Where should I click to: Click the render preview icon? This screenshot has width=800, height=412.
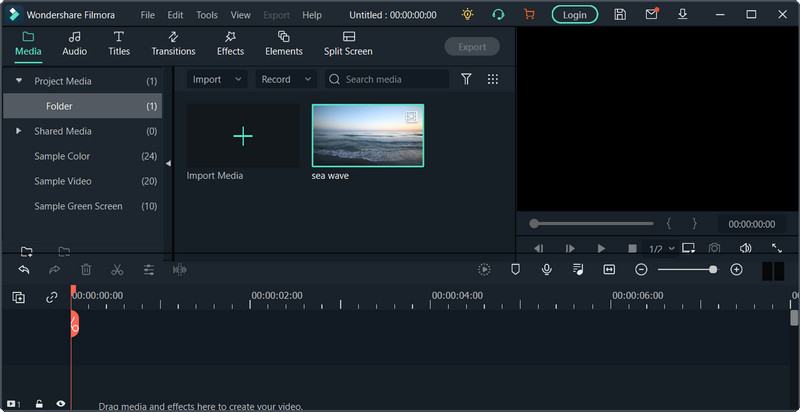[484, 269]
